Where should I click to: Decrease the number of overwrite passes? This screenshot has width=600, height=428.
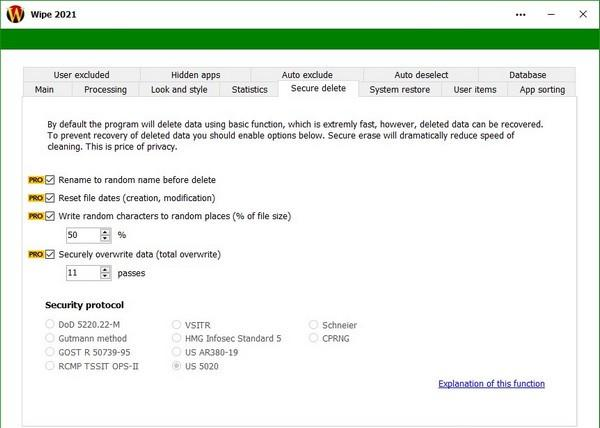[x=105, y=276]
